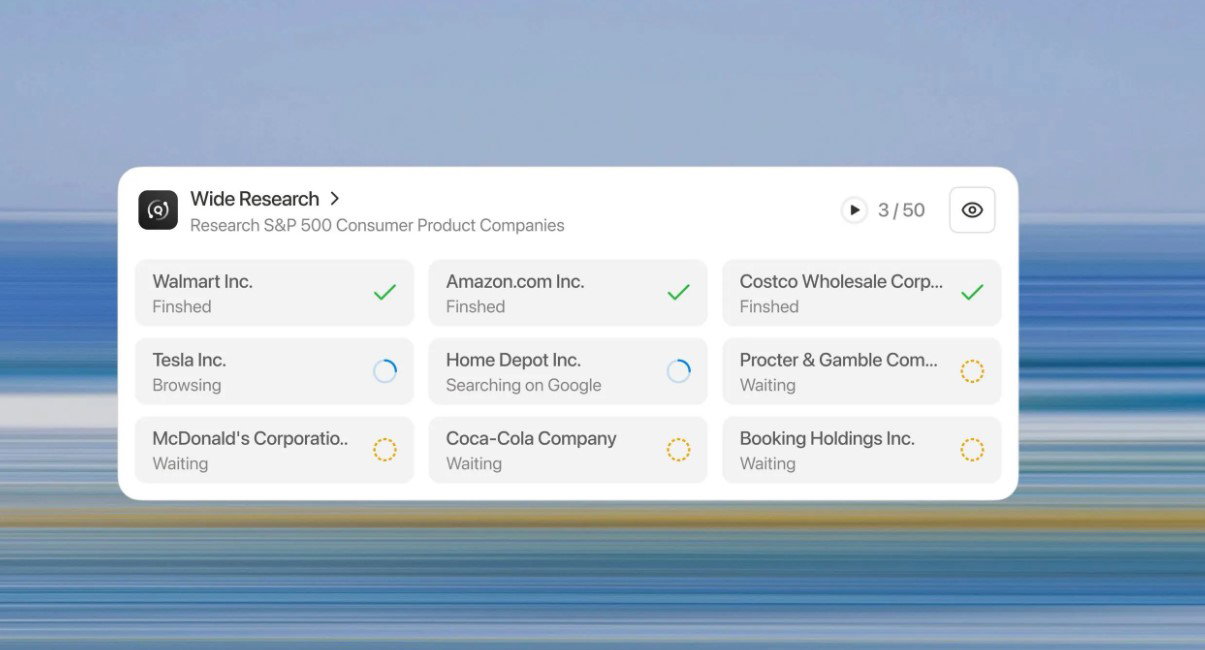This screenshot has height=650, width=1205.
Task: Select Home Depot Searching on Google status
Action: pos(523,385)
